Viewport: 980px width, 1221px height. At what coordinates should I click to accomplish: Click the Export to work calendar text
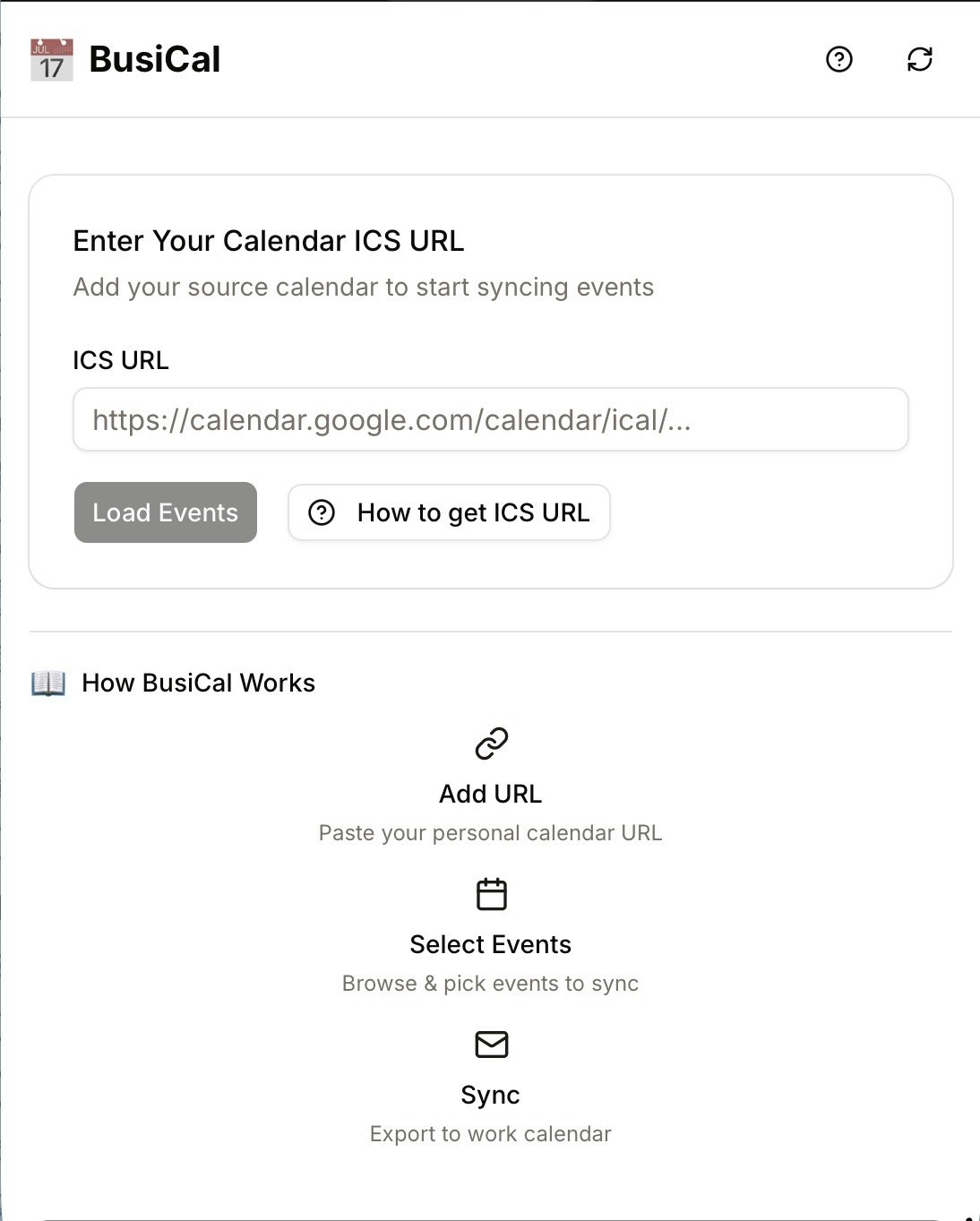(490, 1133)
